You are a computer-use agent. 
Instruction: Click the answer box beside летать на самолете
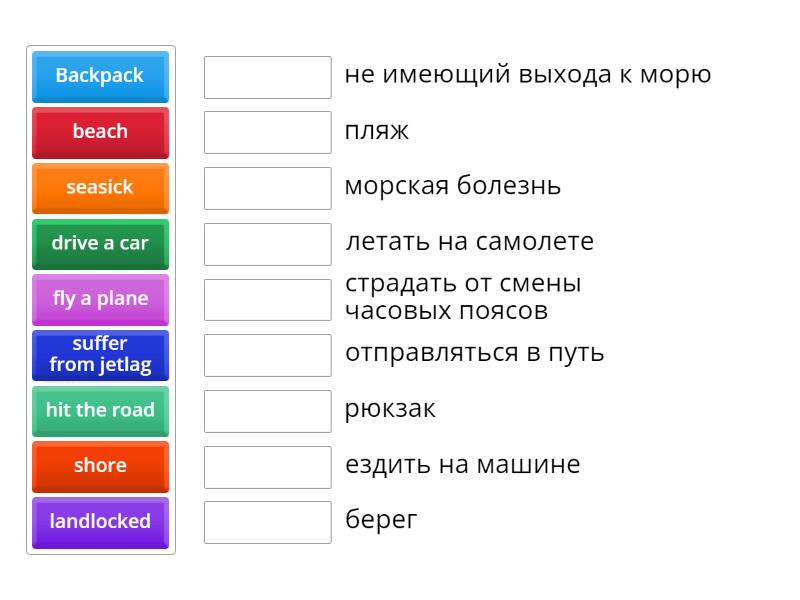coord(266,241)
